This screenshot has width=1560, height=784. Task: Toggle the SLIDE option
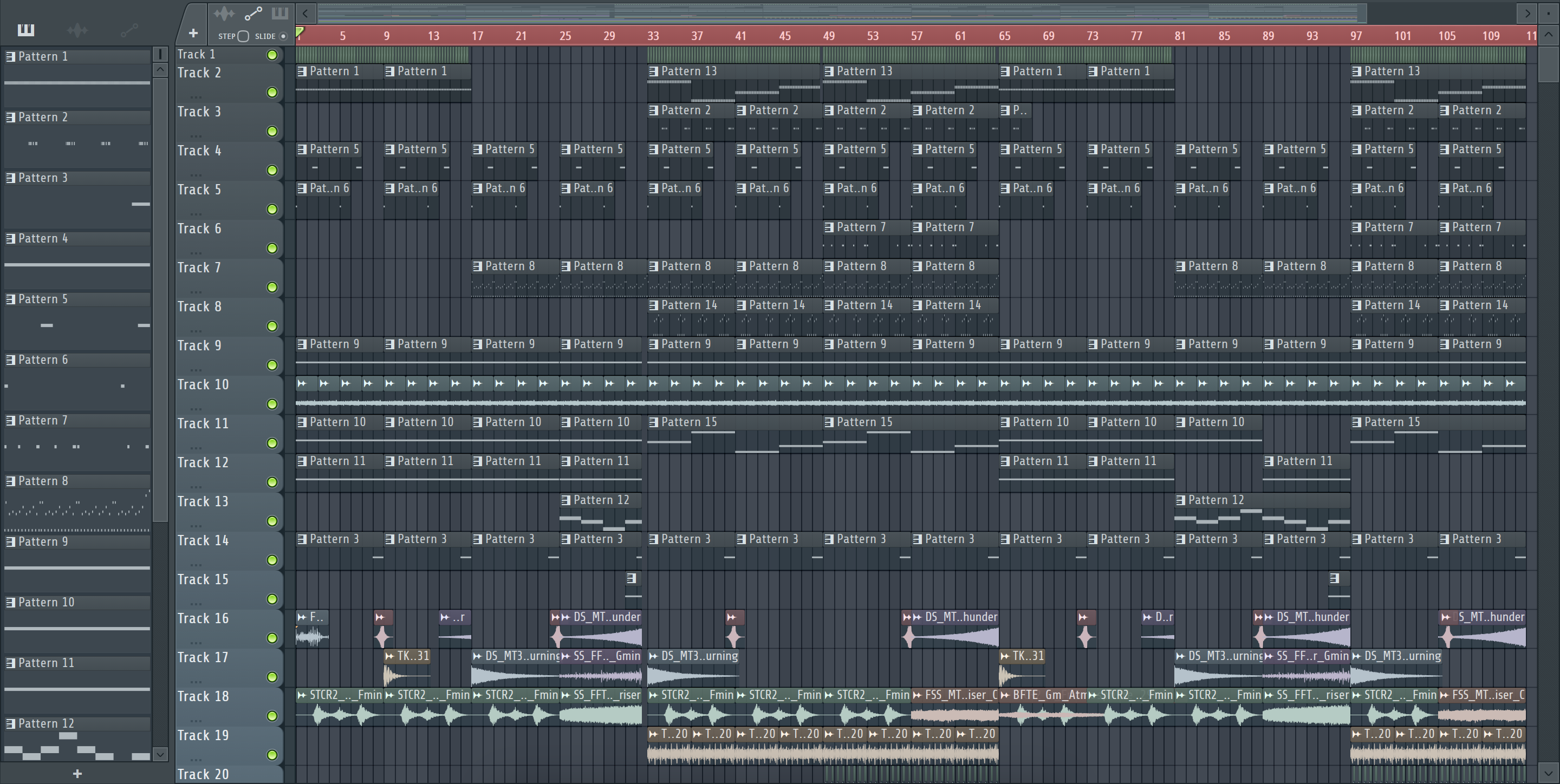tap(282, 36)
